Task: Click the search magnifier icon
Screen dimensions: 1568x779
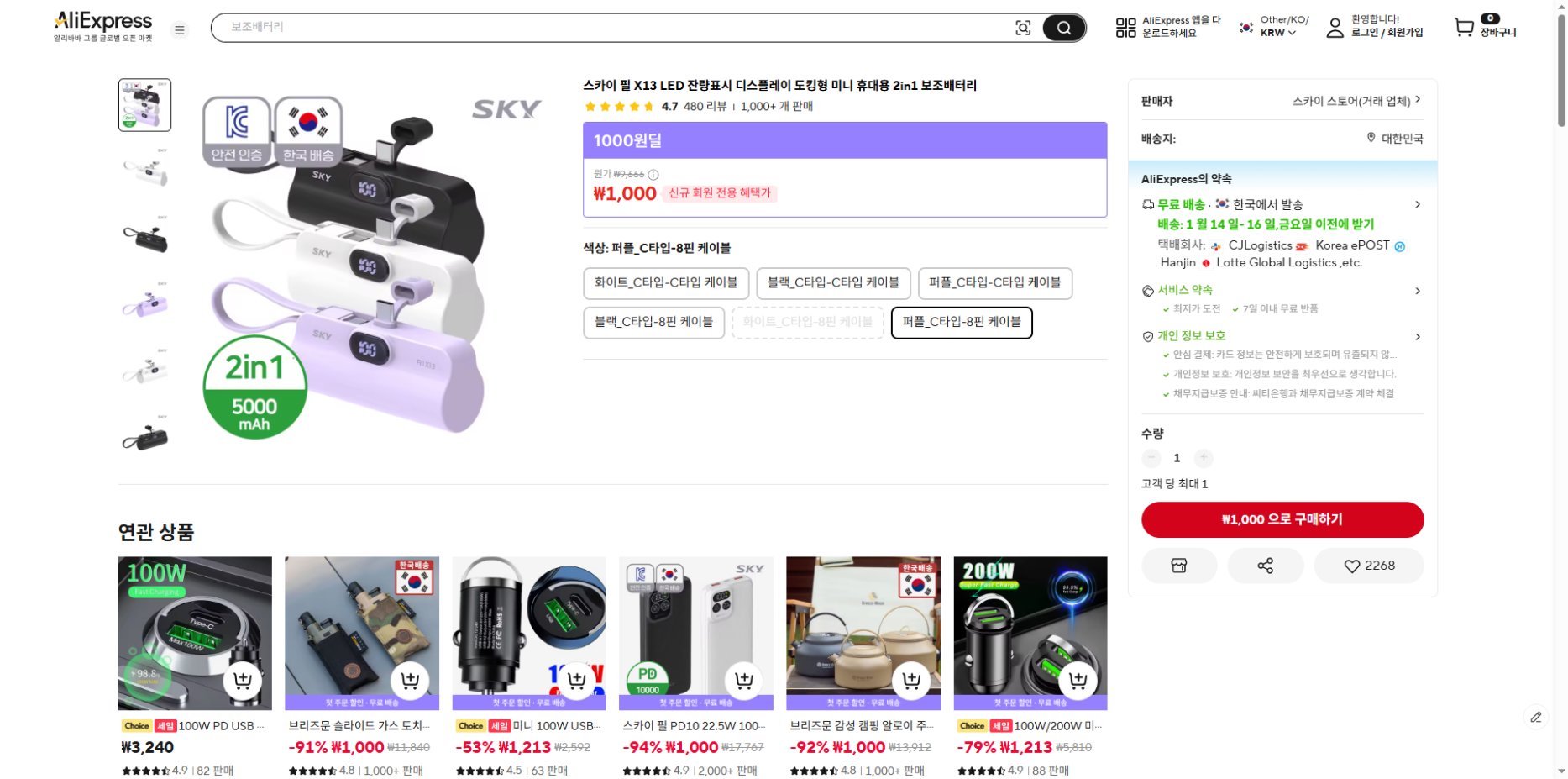Action: coord(1063,28)
